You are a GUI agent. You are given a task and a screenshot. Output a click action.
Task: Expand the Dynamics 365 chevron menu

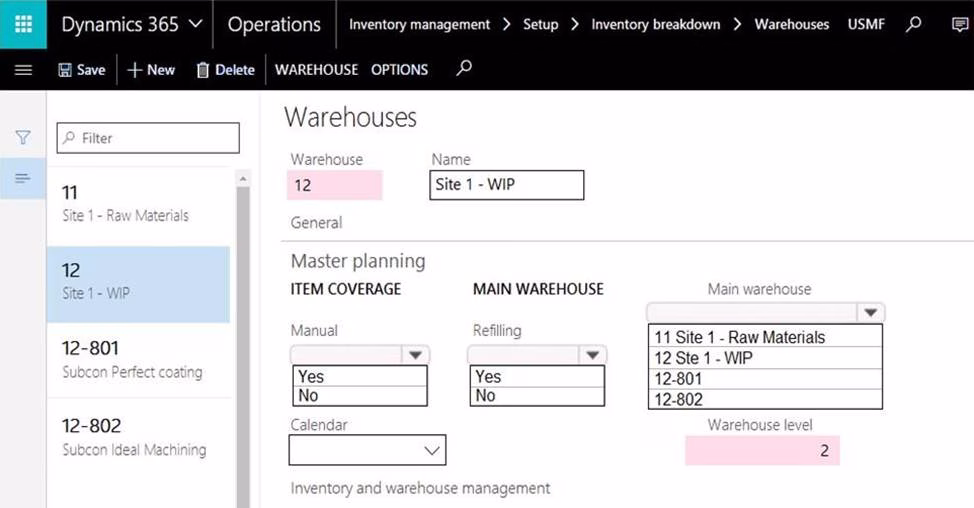195,24
